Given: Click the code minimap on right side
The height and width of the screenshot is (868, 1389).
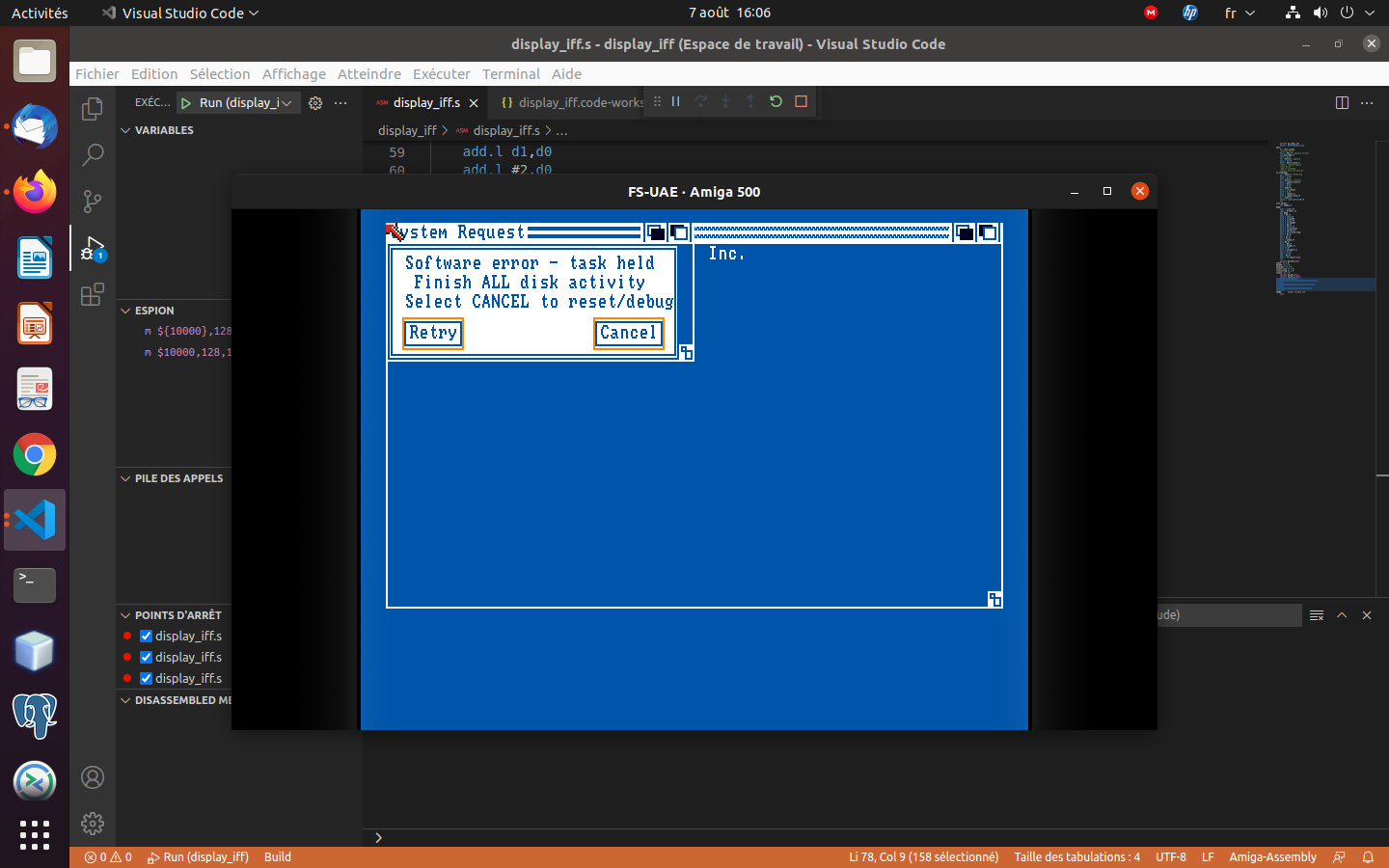Looking at the screenshot, I should pyautogui.click(x=1324, y=219).
